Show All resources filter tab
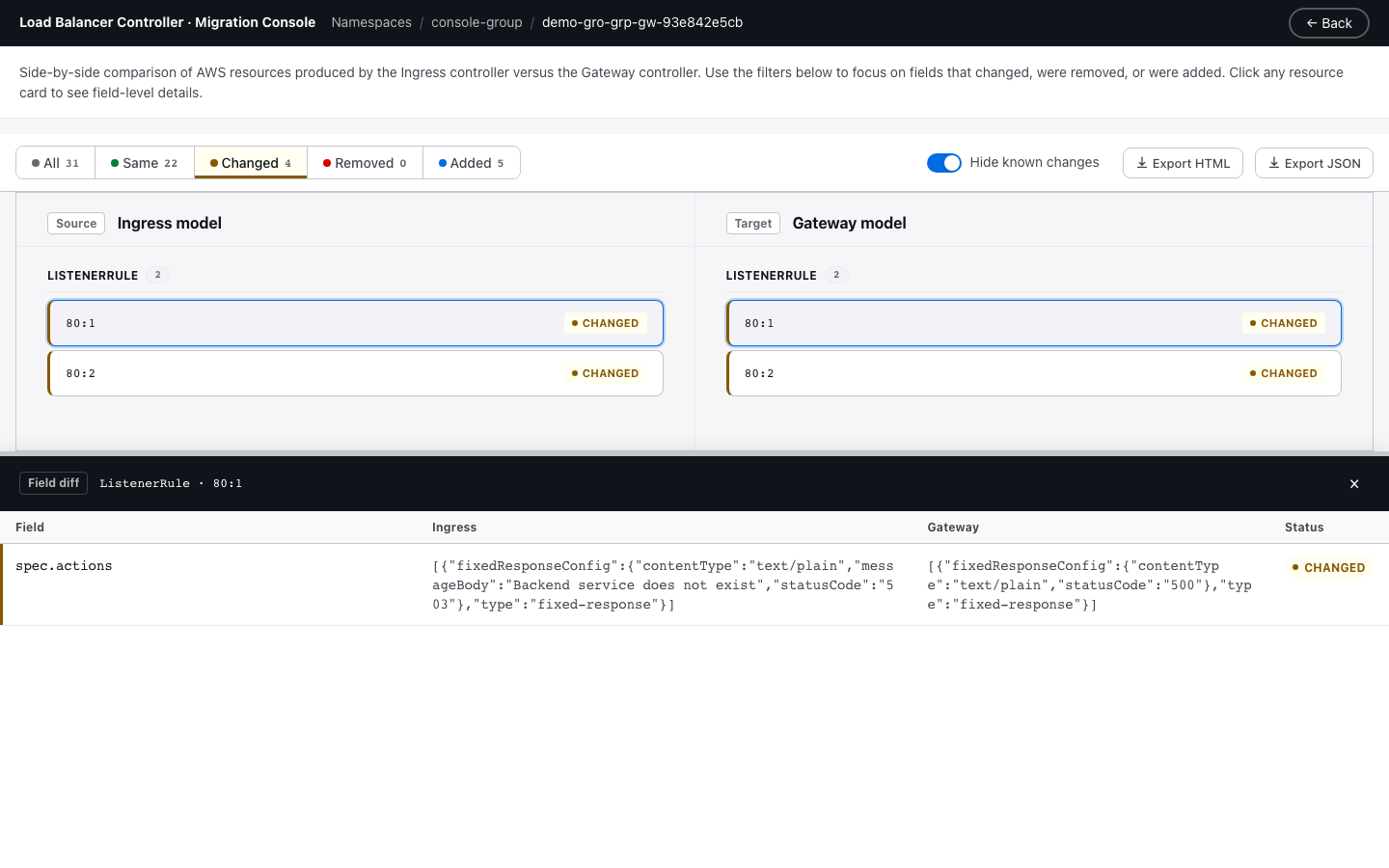This screenshot has height=868, width=1389. coord(55,163)
